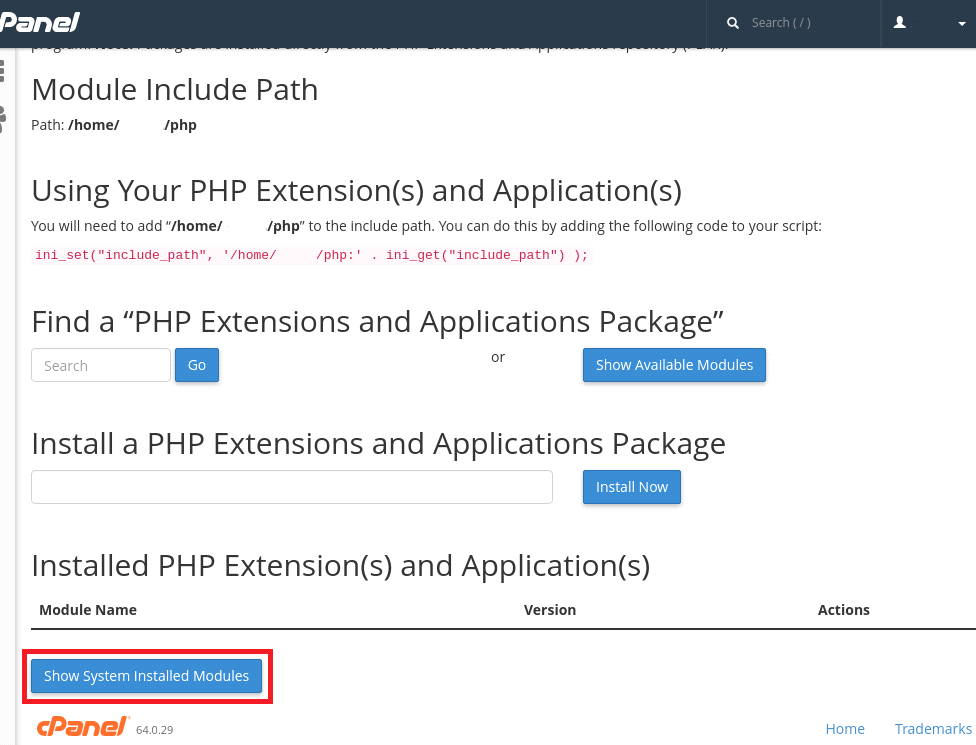Click Show System Installed Modules button
The height and width of the screenshot is (745, 976).
pyautogui.click(x=146, y=676)
